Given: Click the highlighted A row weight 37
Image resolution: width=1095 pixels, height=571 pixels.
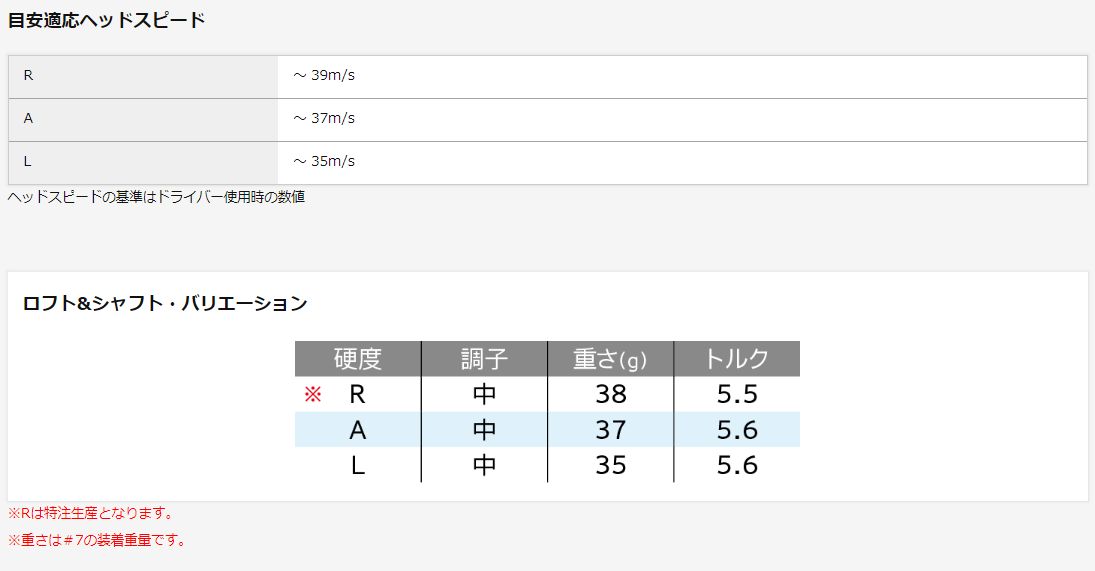Looking at the screenshot, I should click(610, 430).
